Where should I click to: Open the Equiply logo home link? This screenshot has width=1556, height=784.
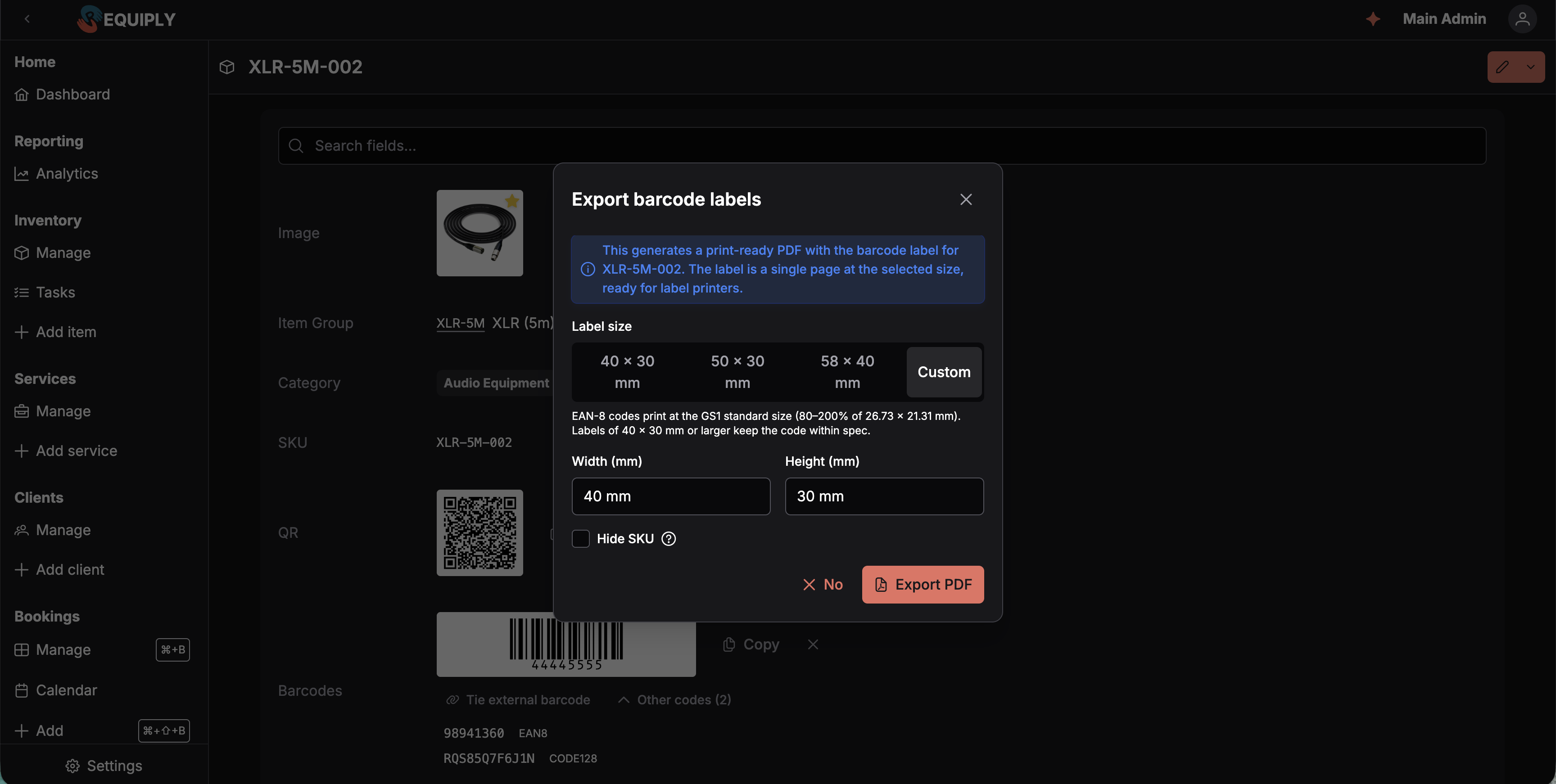coord(126,19)
